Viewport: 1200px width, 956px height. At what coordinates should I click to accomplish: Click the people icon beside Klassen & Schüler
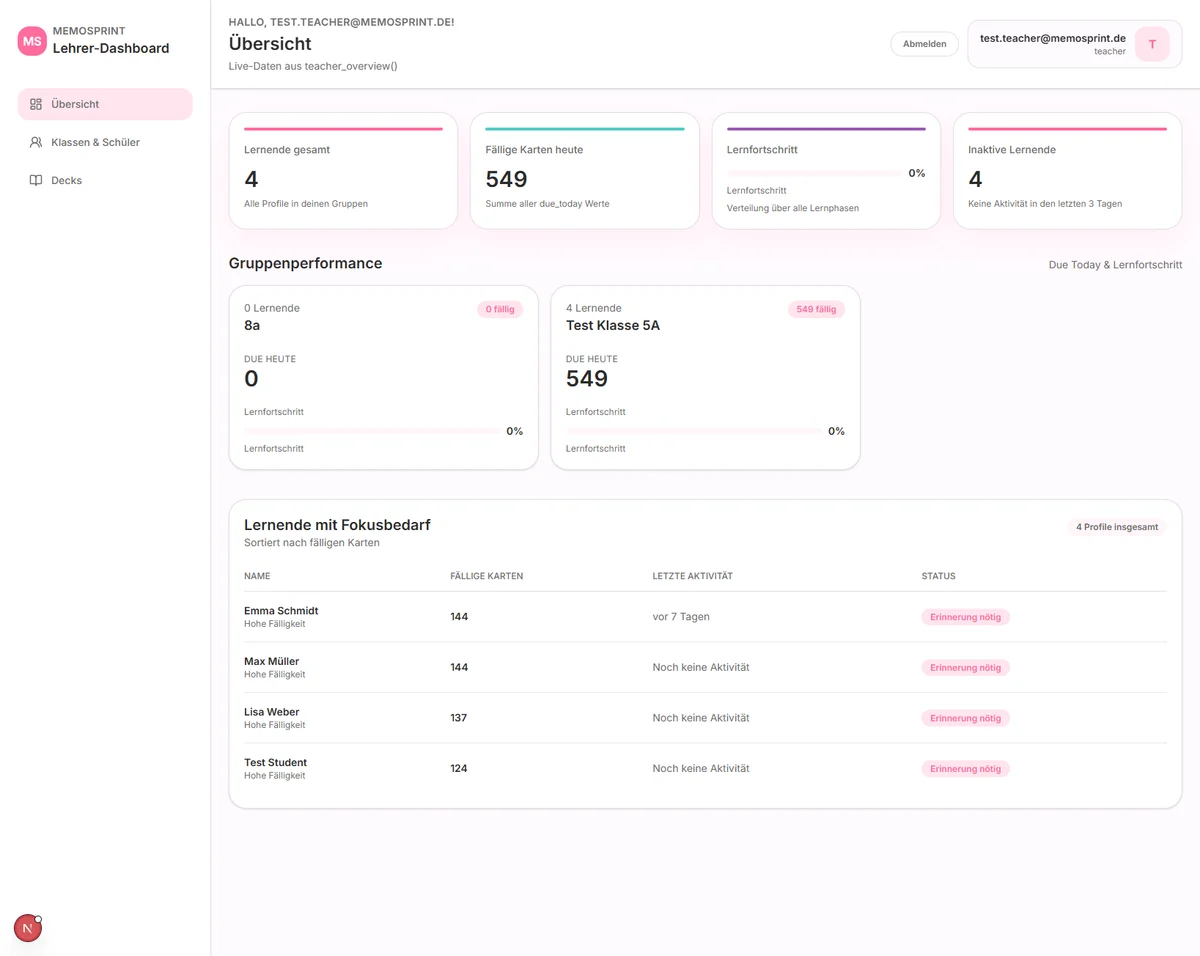[x=36, y=142]
